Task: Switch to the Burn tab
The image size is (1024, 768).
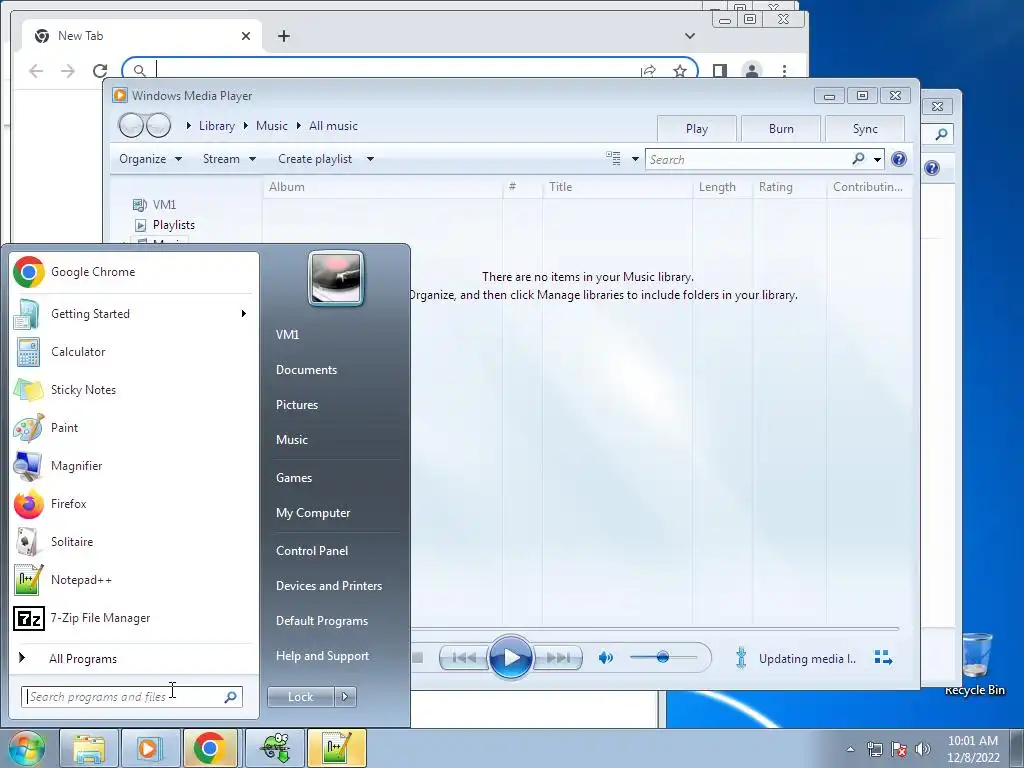Action: tap(781, 129)
